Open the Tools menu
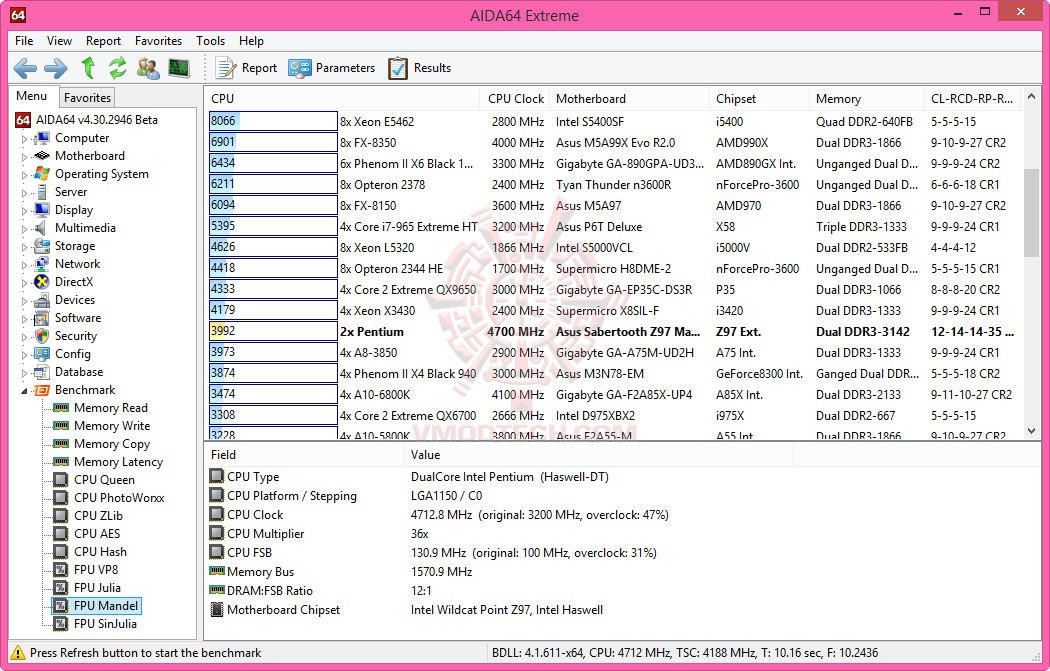This screenshot has width=1050, height=671. pyautogui.click(x=210, y=41)
